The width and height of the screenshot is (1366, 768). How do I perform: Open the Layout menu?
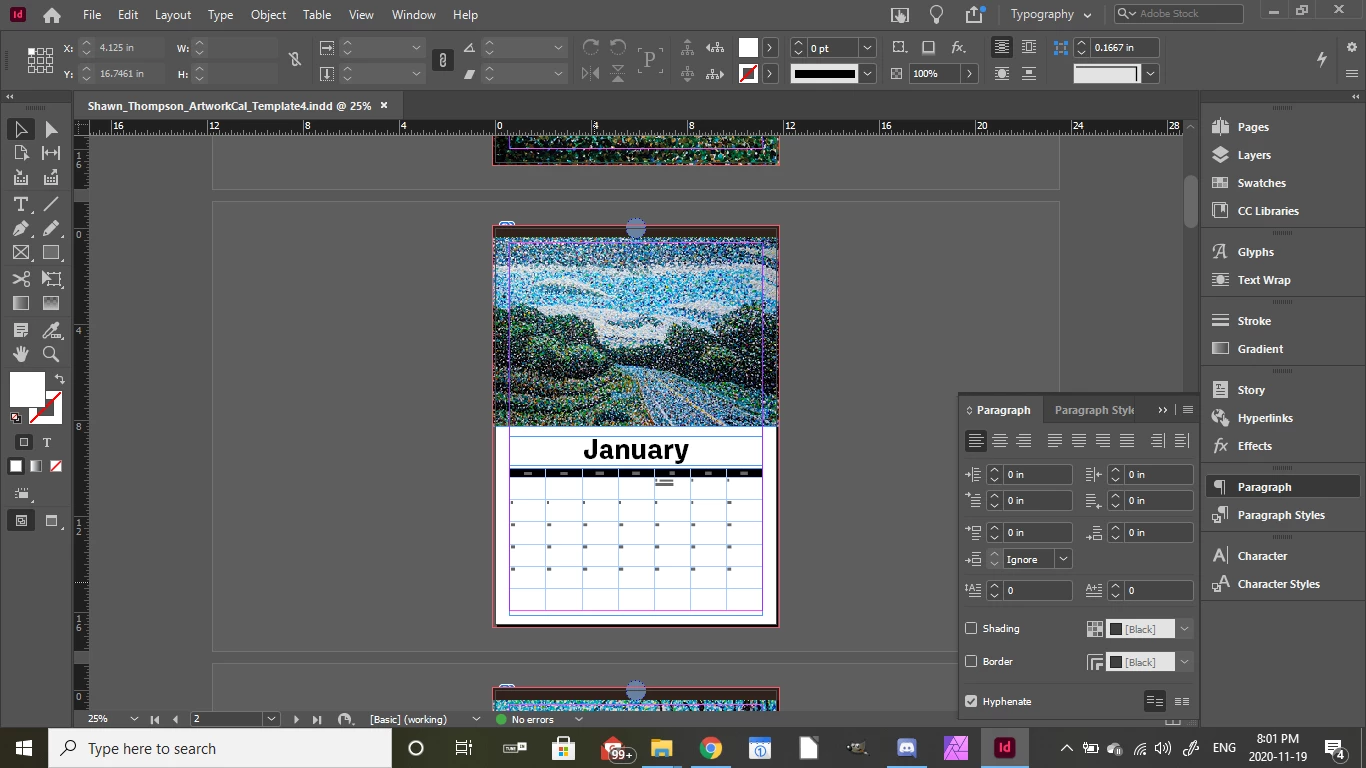coord(173,15)
